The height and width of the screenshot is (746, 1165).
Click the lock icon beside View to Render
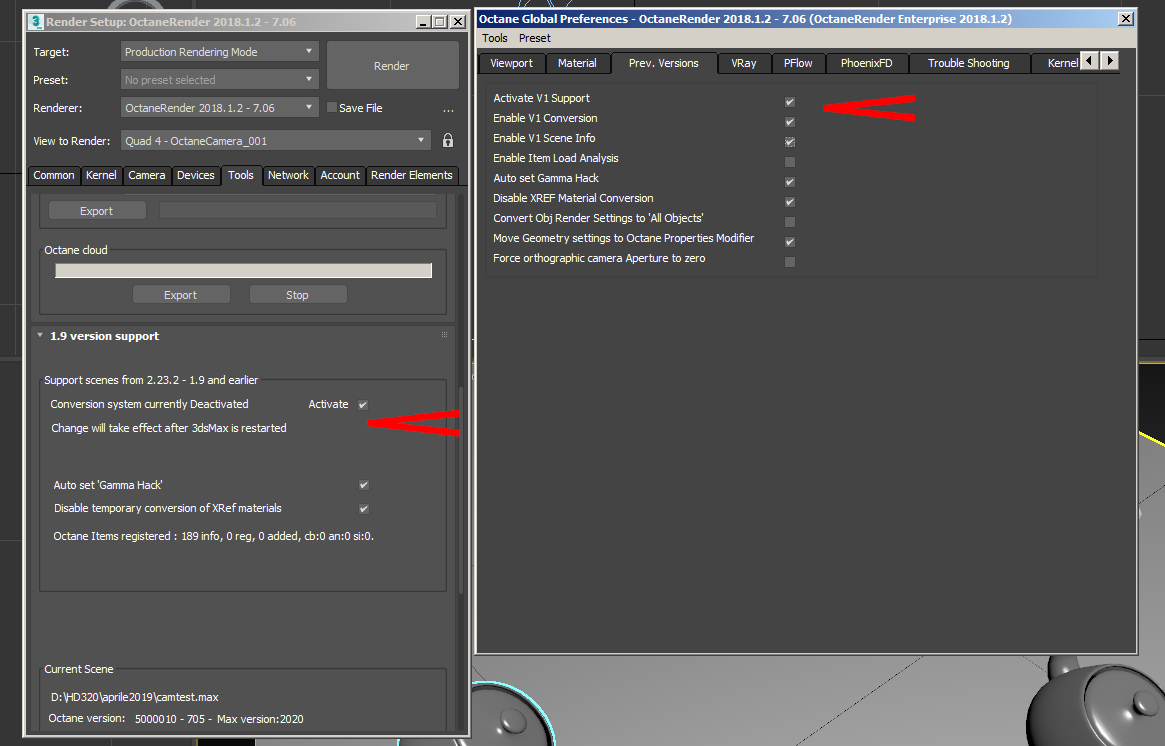pos(448,140)
